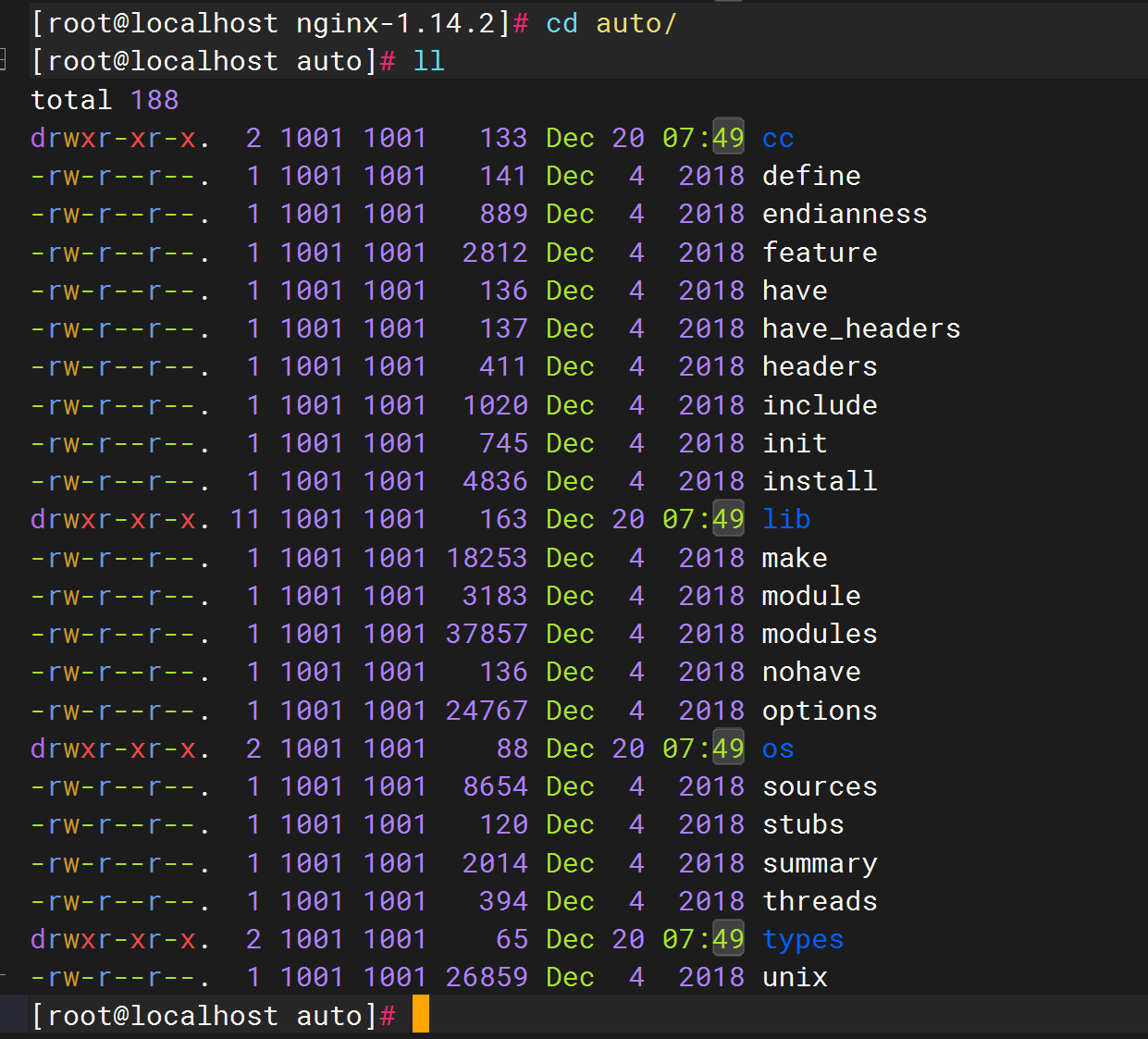Image resolution: width=1148 pixels, height=1039 pixels.
Task: Click the 'total 188' output line
Action: [x=105, y=100]
